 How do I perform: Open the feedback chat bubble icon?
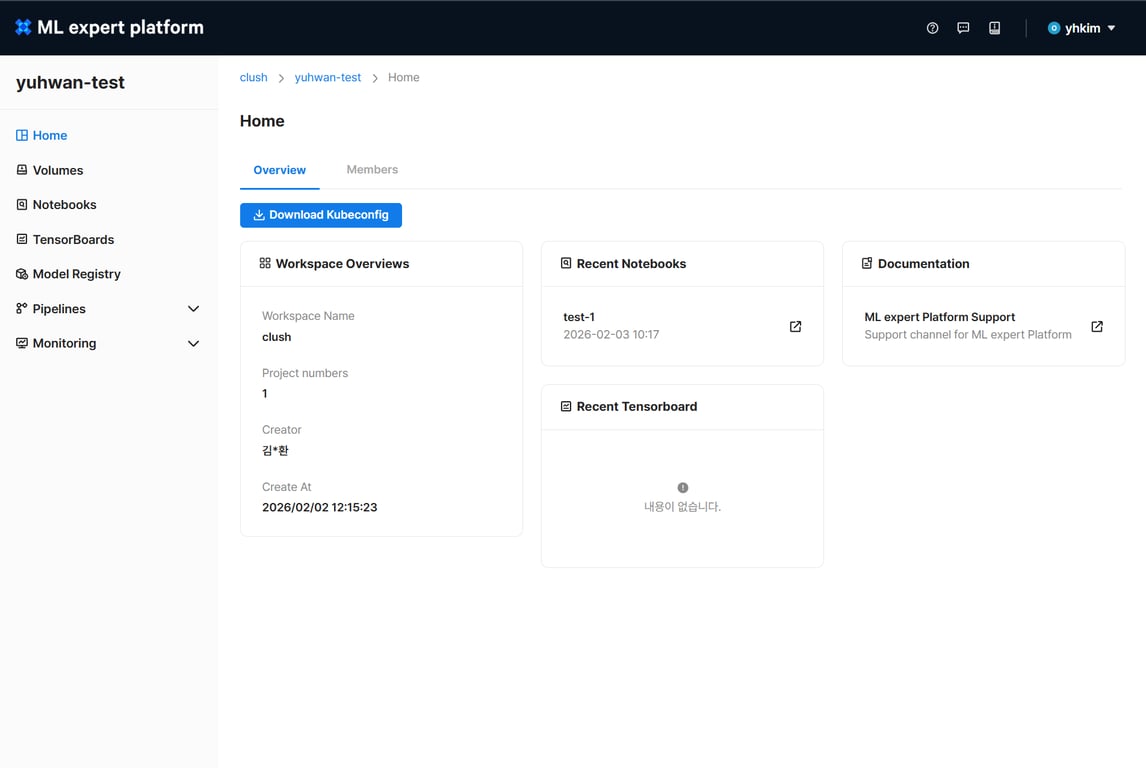tap(963, 28)
